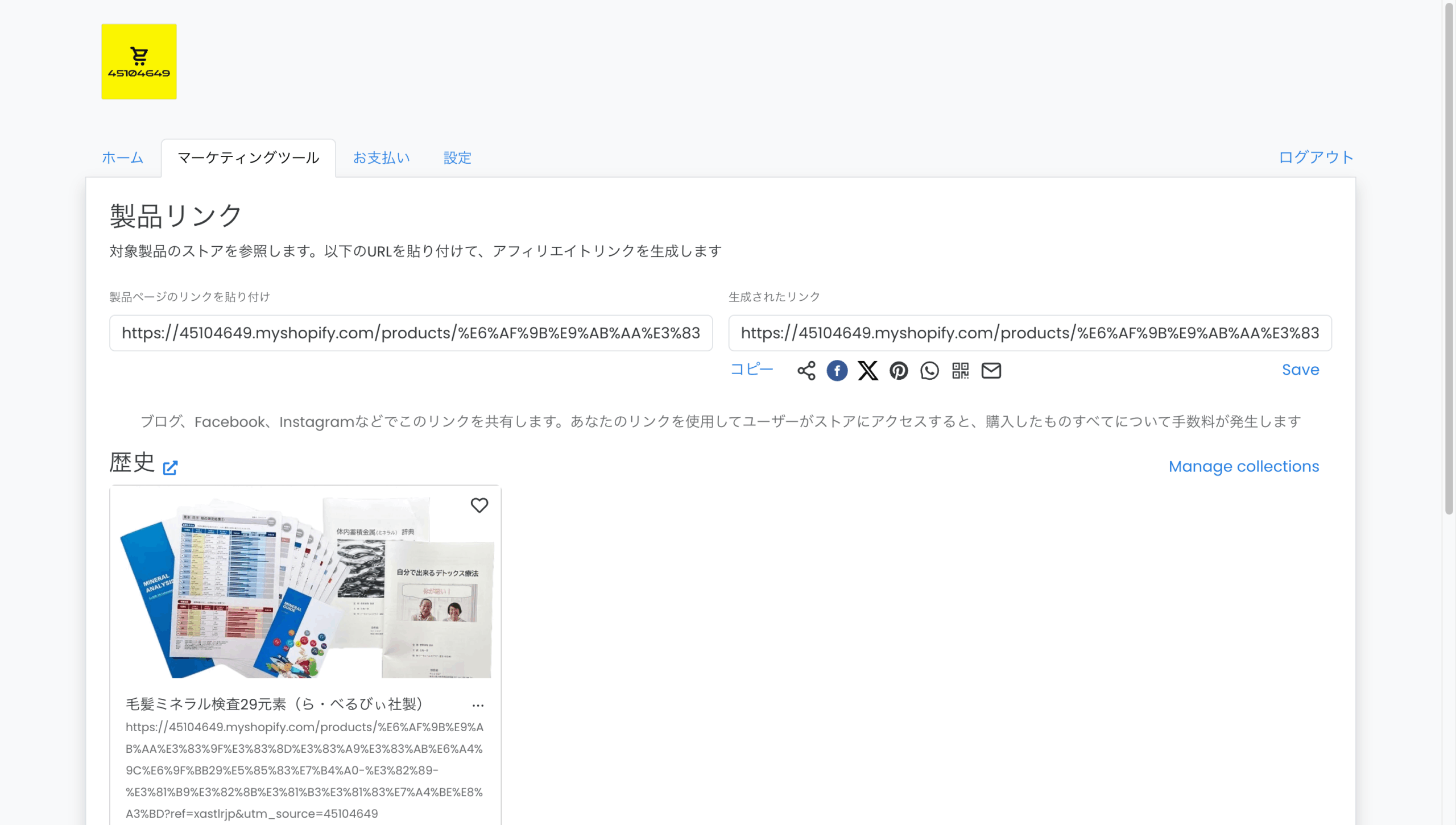Screen dimensions: 1456x825
Task: Click the generic share icon
Action: coord(806,371)
